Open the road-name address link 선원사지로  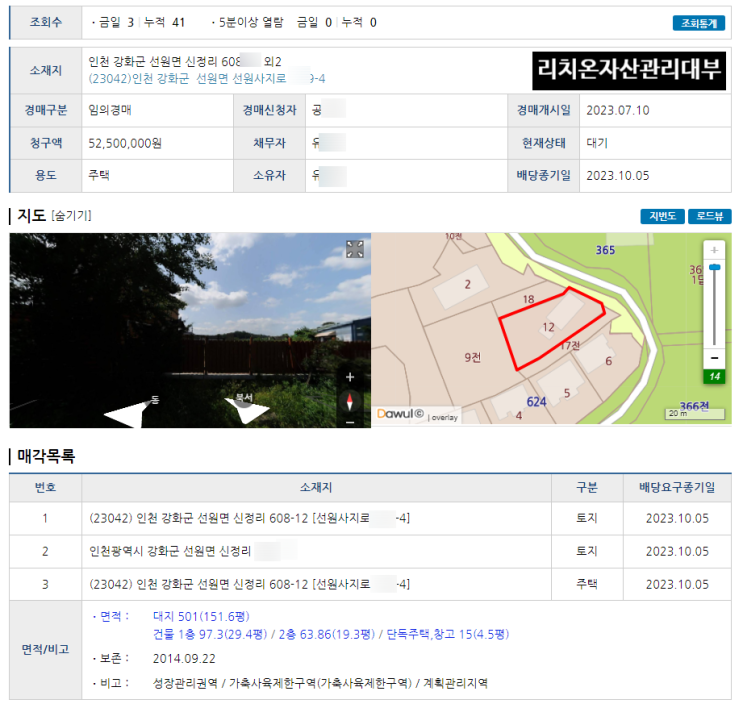click(x=207, y=78)
